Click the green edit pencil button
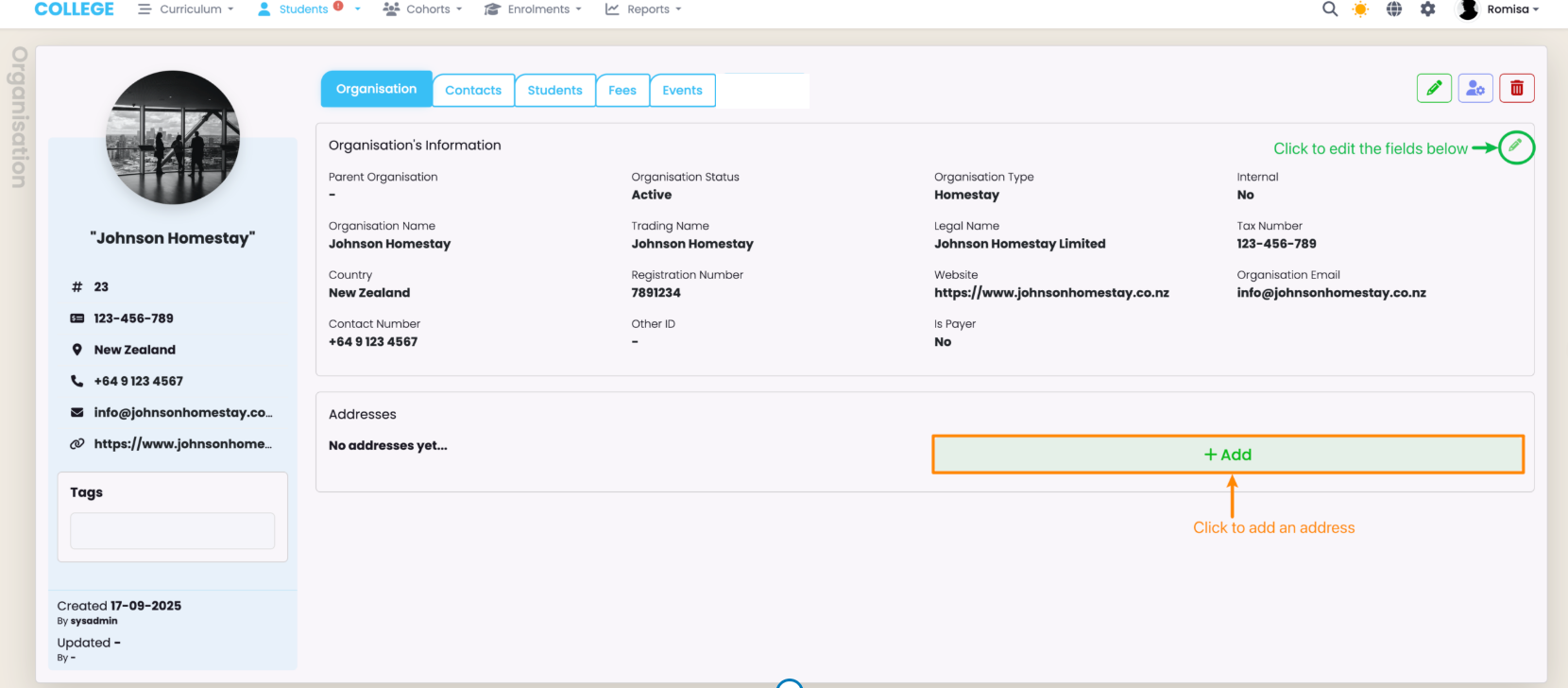Screen dimensions: 1568x688 coord(1434,88)
